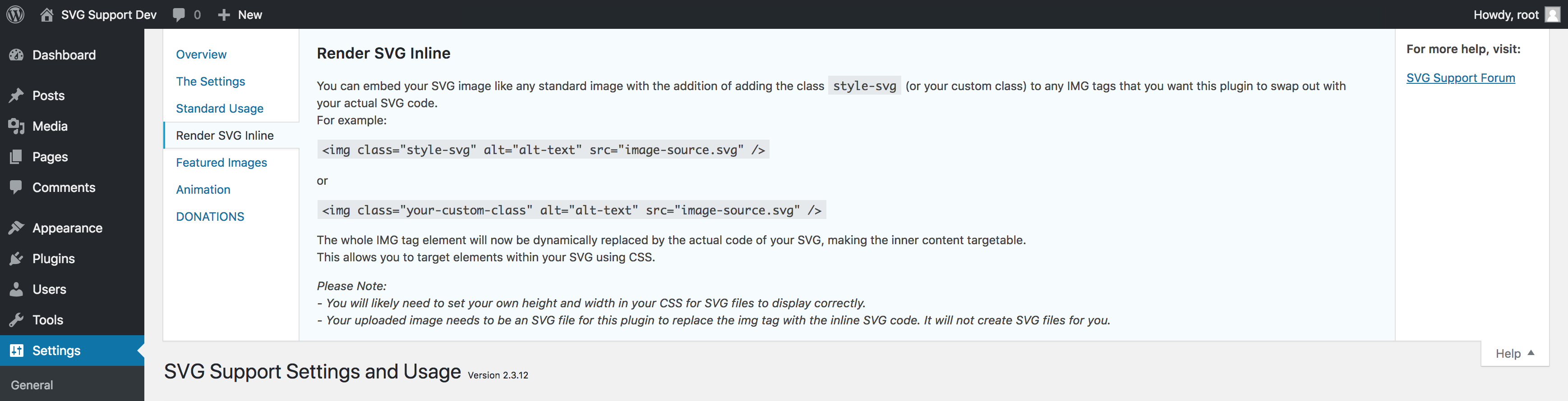Viewport: 1568px width, 401px height.
Task: Open the Howdy, root account menu
Action: [x=1516, y=14]
